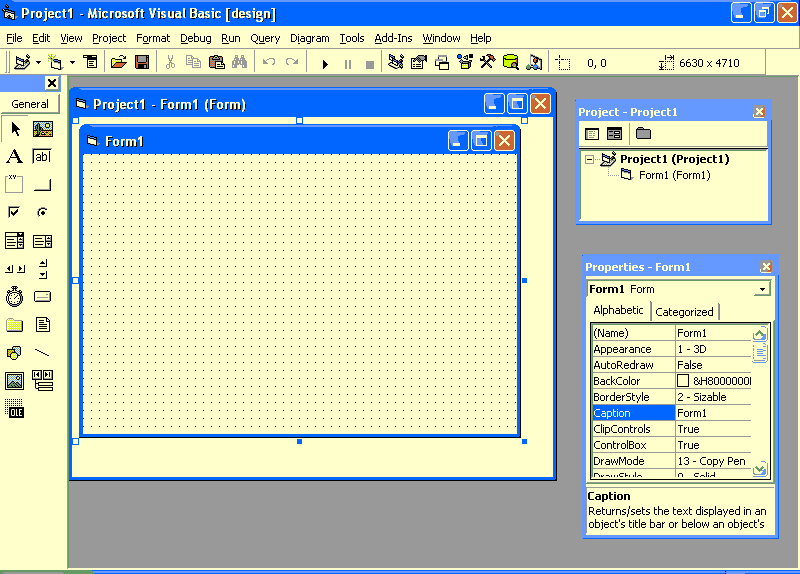Collapse the Project1 tree node
The height and width of the screenshot is (574, 800).
589,160
